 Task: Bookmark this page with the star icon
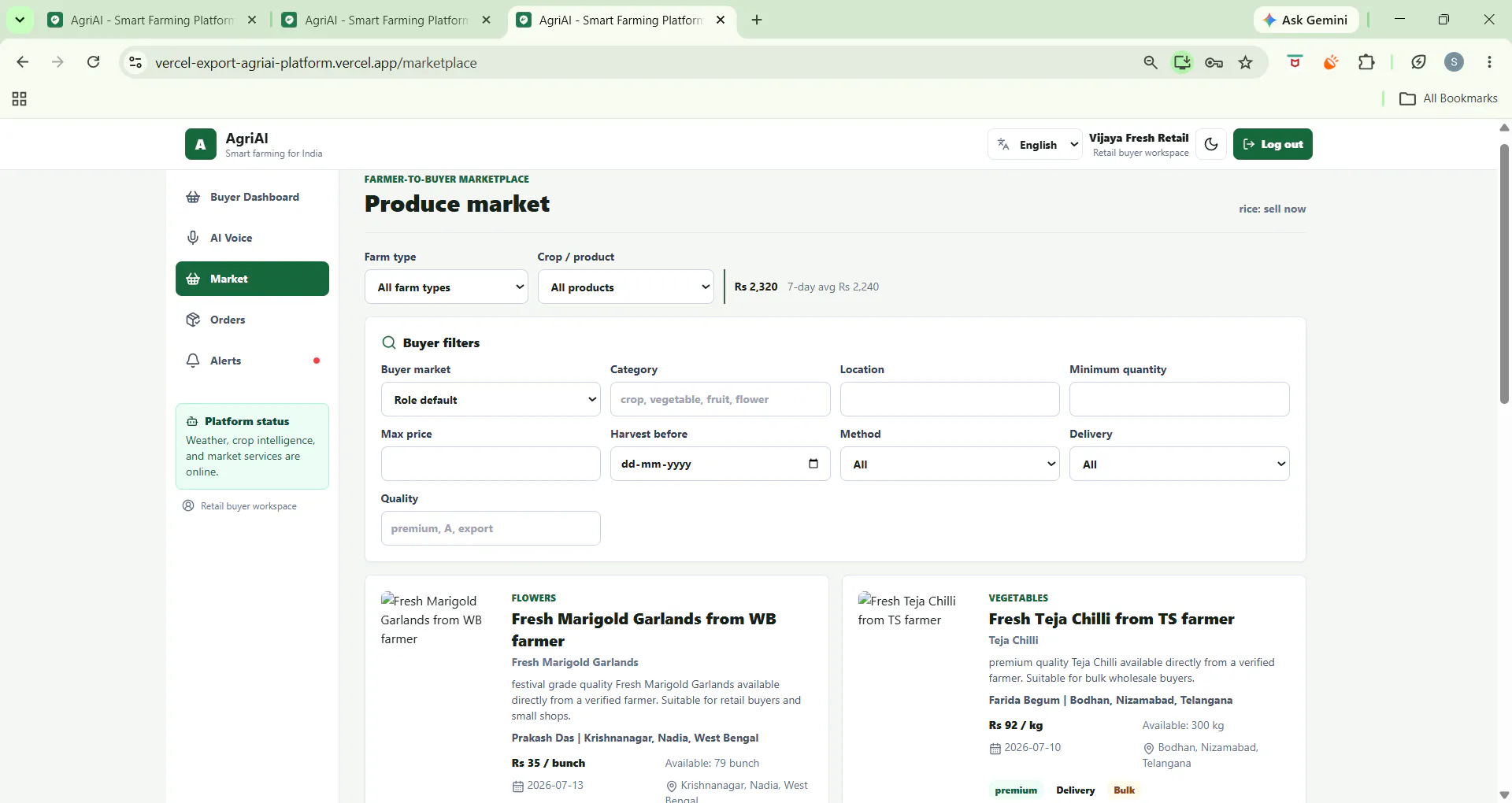pyautogui.click(x=1245, y=62)
